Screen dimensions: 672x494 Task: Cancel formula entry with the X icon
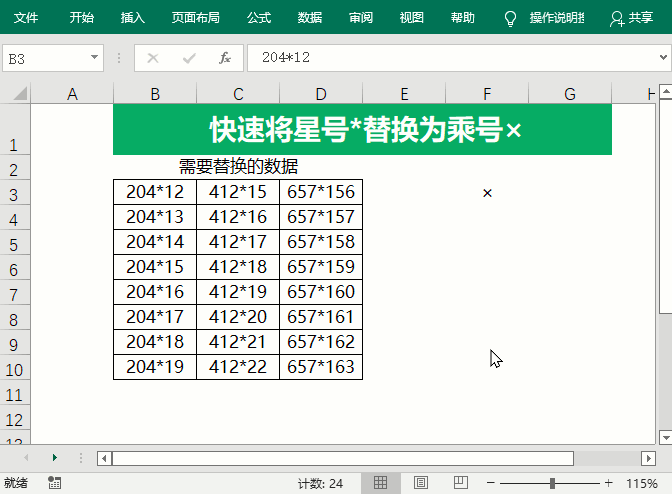[153, 58]
